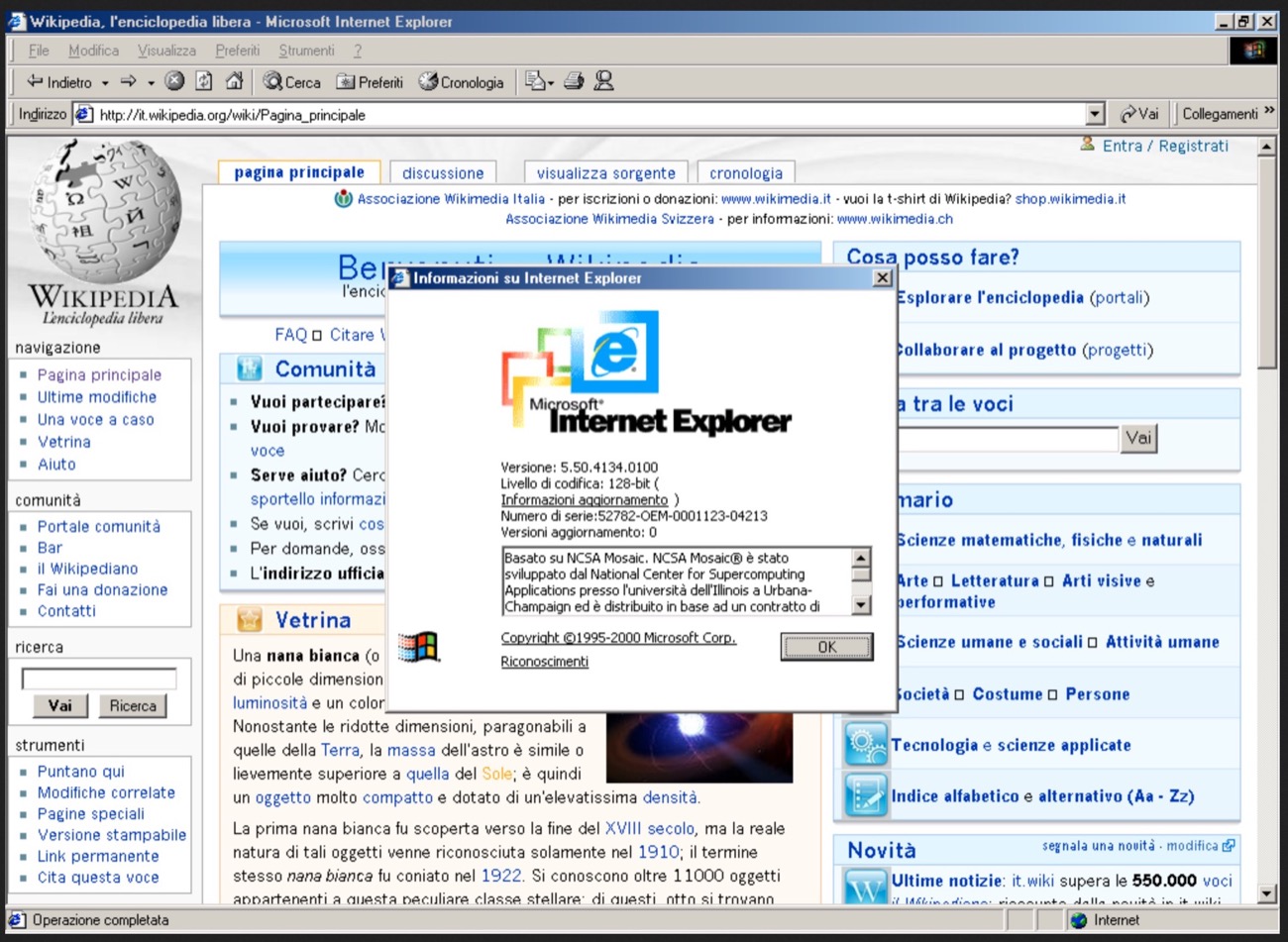
Task: Open Una voce a caso sidebar link
Action: click(x=96, y=420)
